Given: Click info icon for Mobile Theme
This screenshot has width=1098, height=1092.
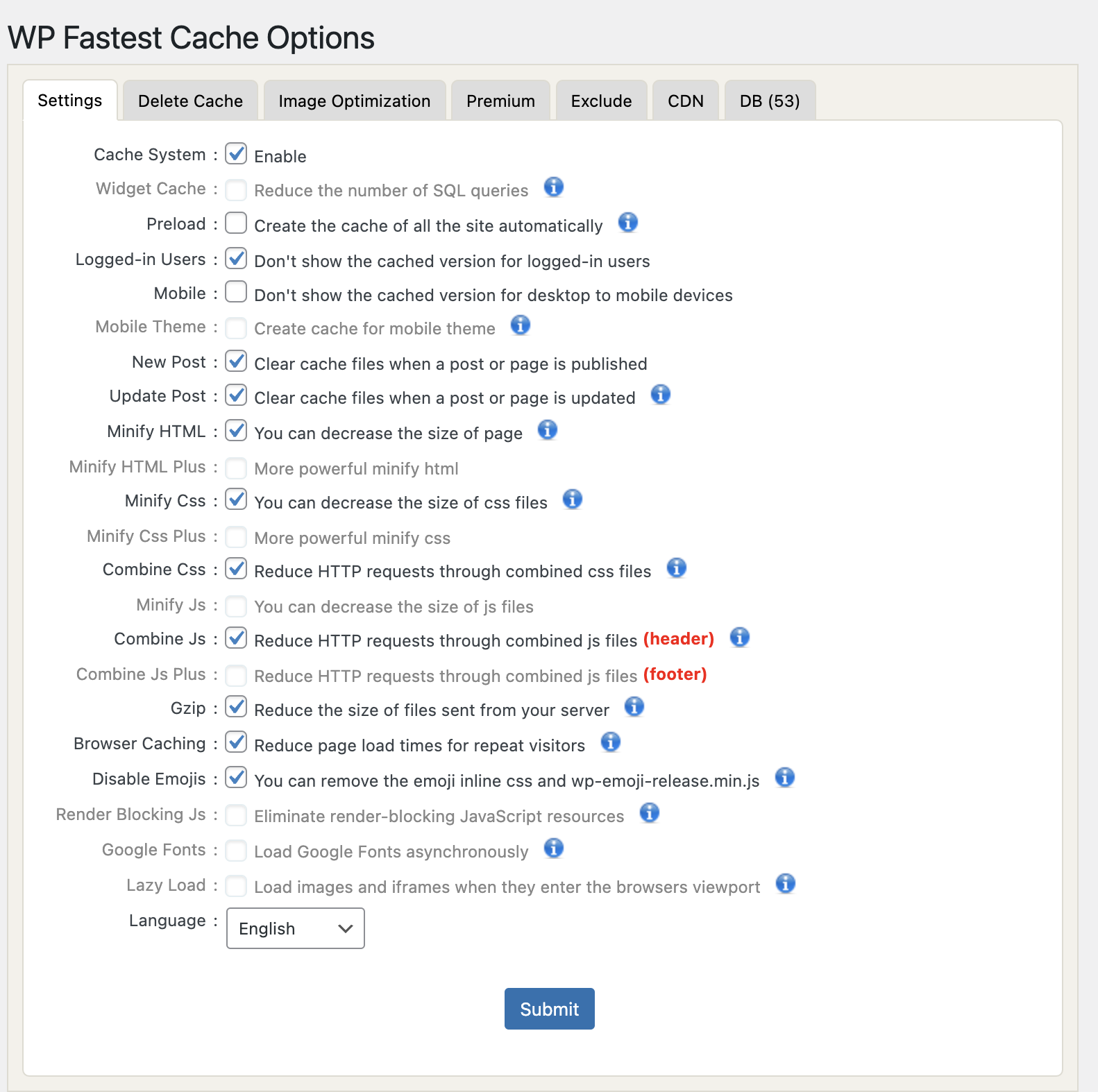Looking at the screenshot, I should [x=521, y=325].
